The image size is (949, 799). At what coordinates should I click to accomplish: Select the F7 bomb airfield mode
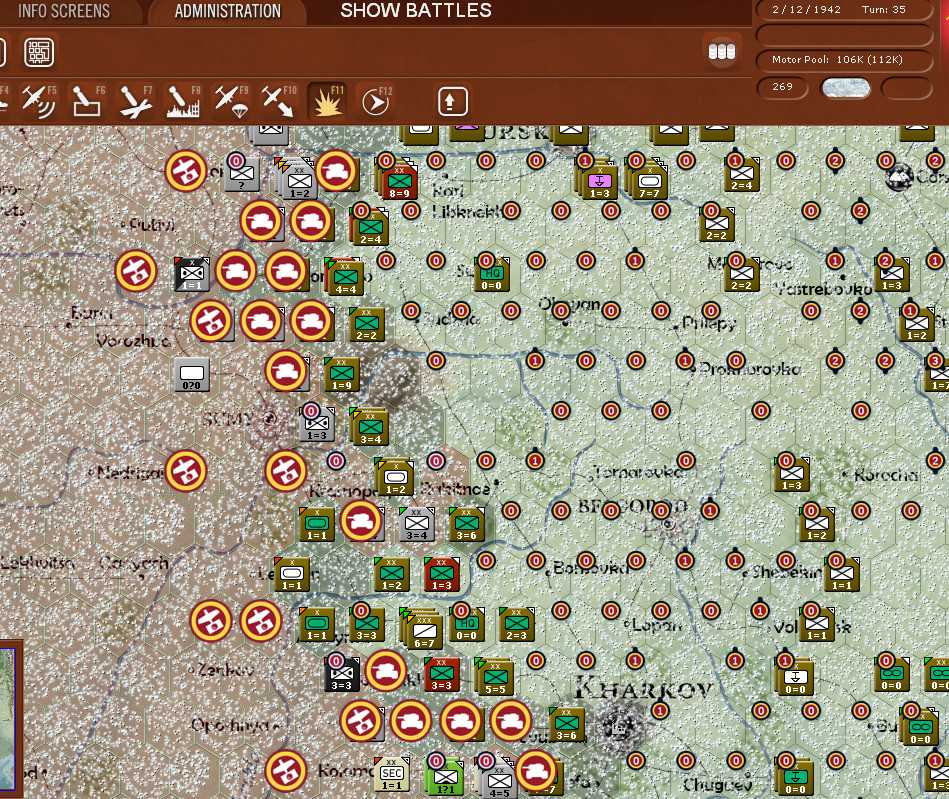[136, 100]
